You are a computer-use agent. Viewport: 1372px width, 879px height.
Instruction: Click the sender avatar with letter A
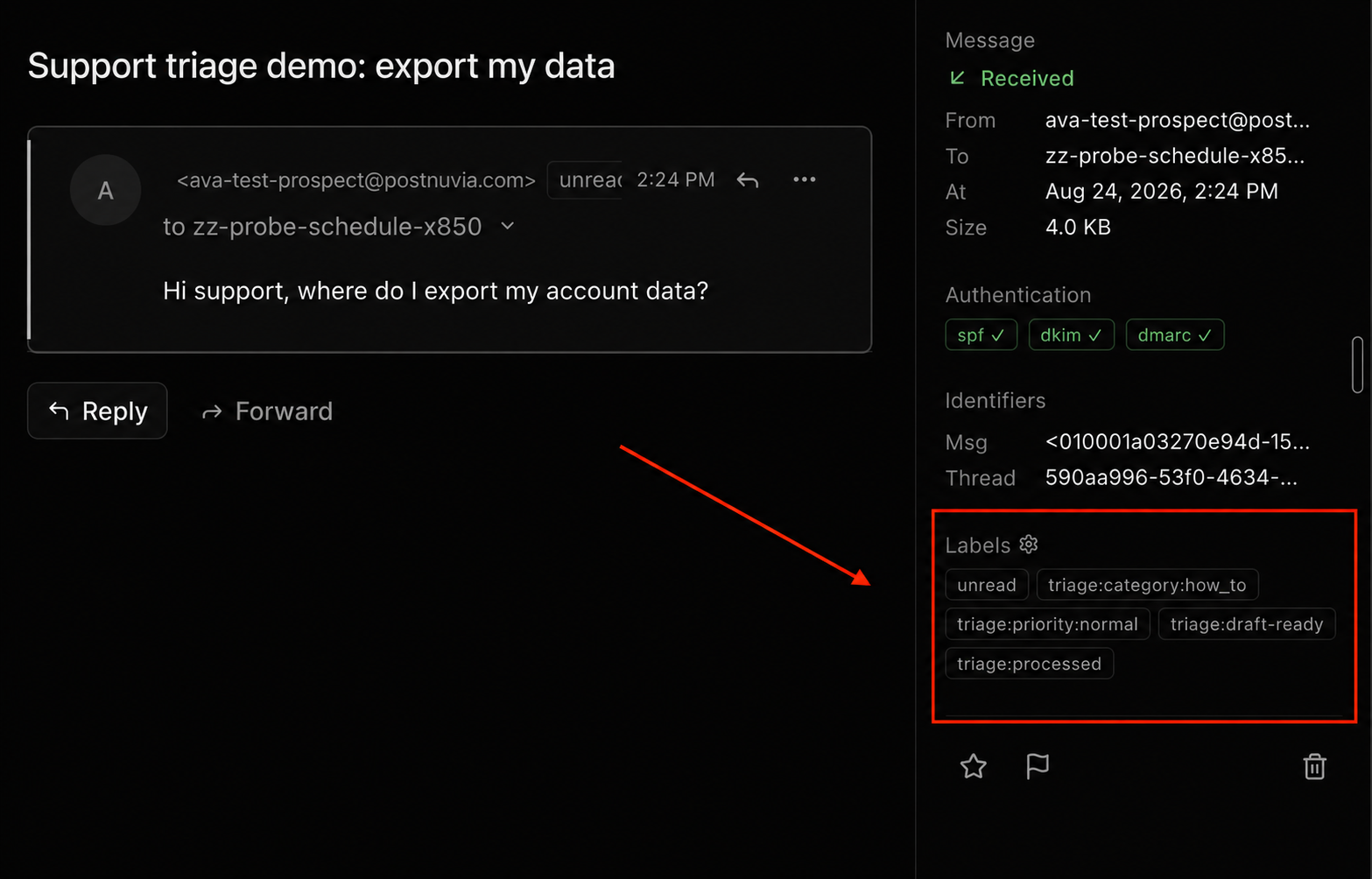click(105, 190)
